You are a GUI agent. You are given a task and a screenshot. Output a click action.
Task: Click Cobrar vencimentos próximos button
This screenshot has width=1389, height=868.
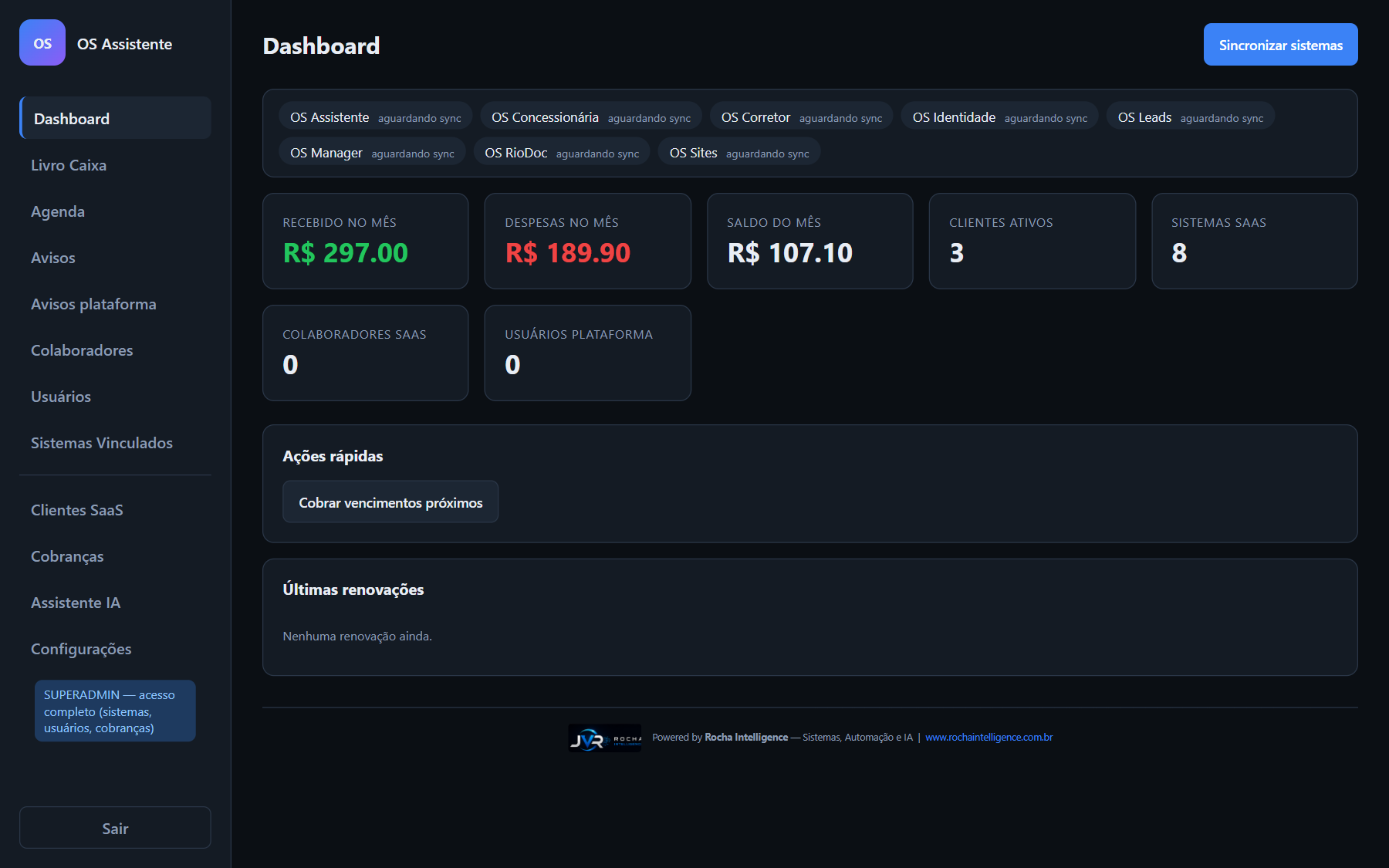[390, 502]
